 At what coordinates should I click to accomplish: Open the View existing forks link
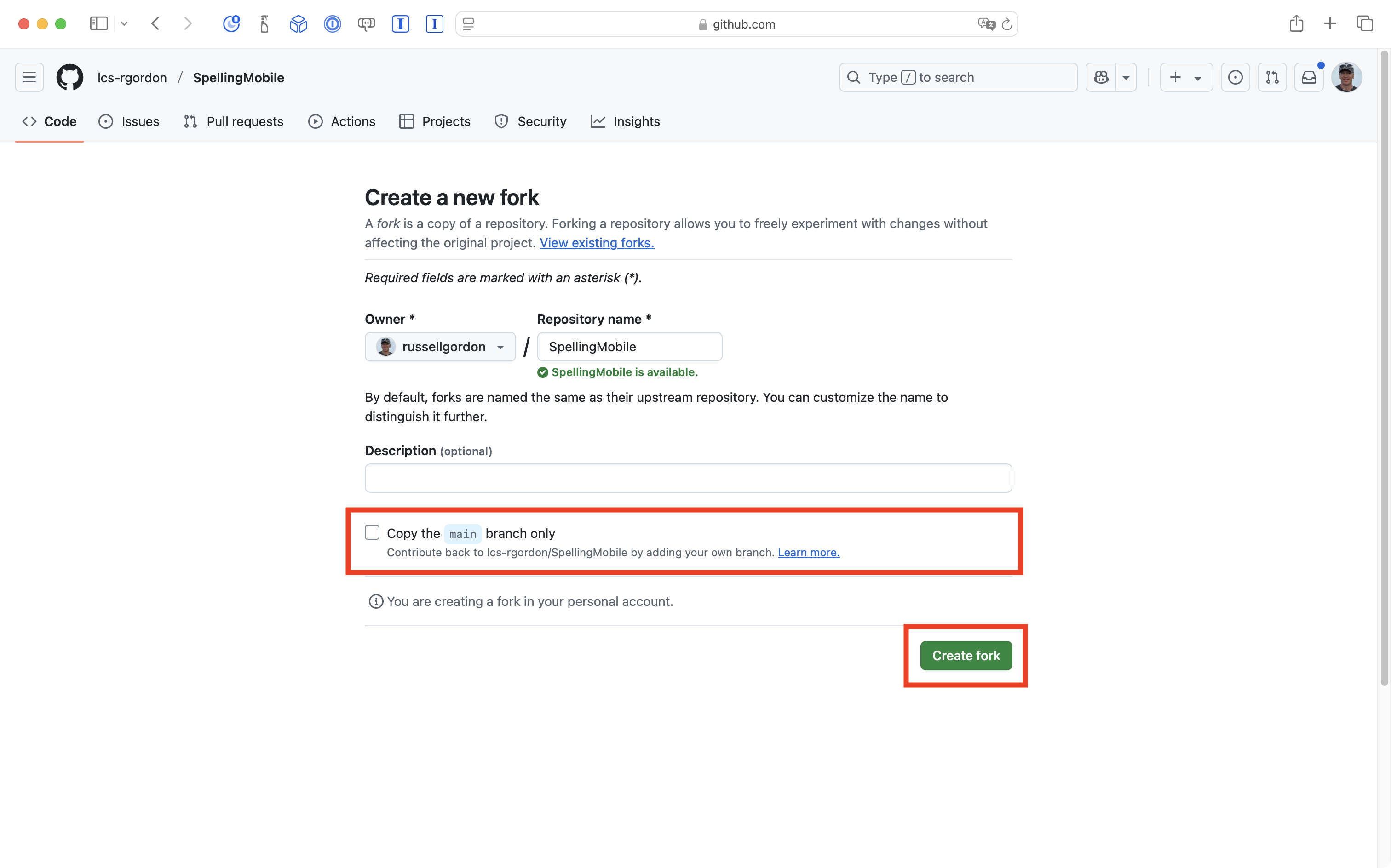click(596, 243)
